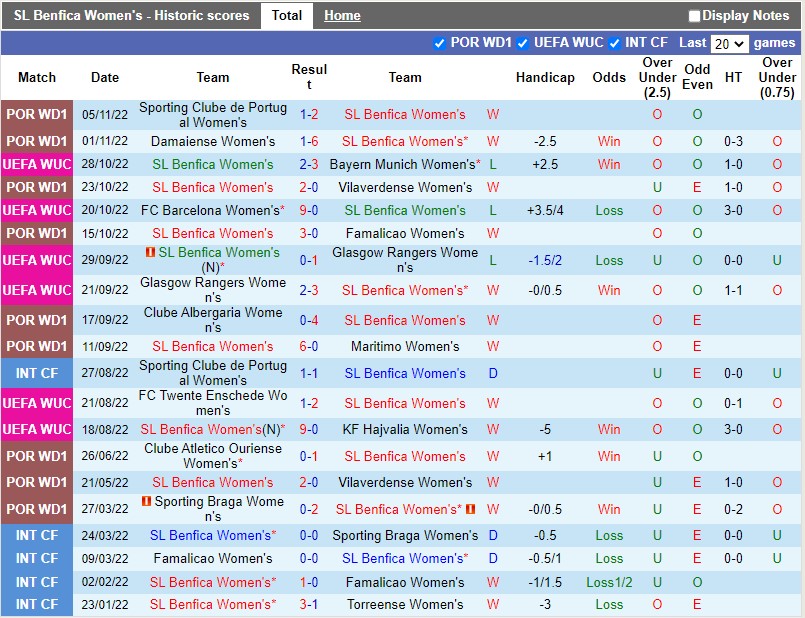Select the Odd Even column header
Viewport: 805px width, 618px height.
click(x=697, y=77)
